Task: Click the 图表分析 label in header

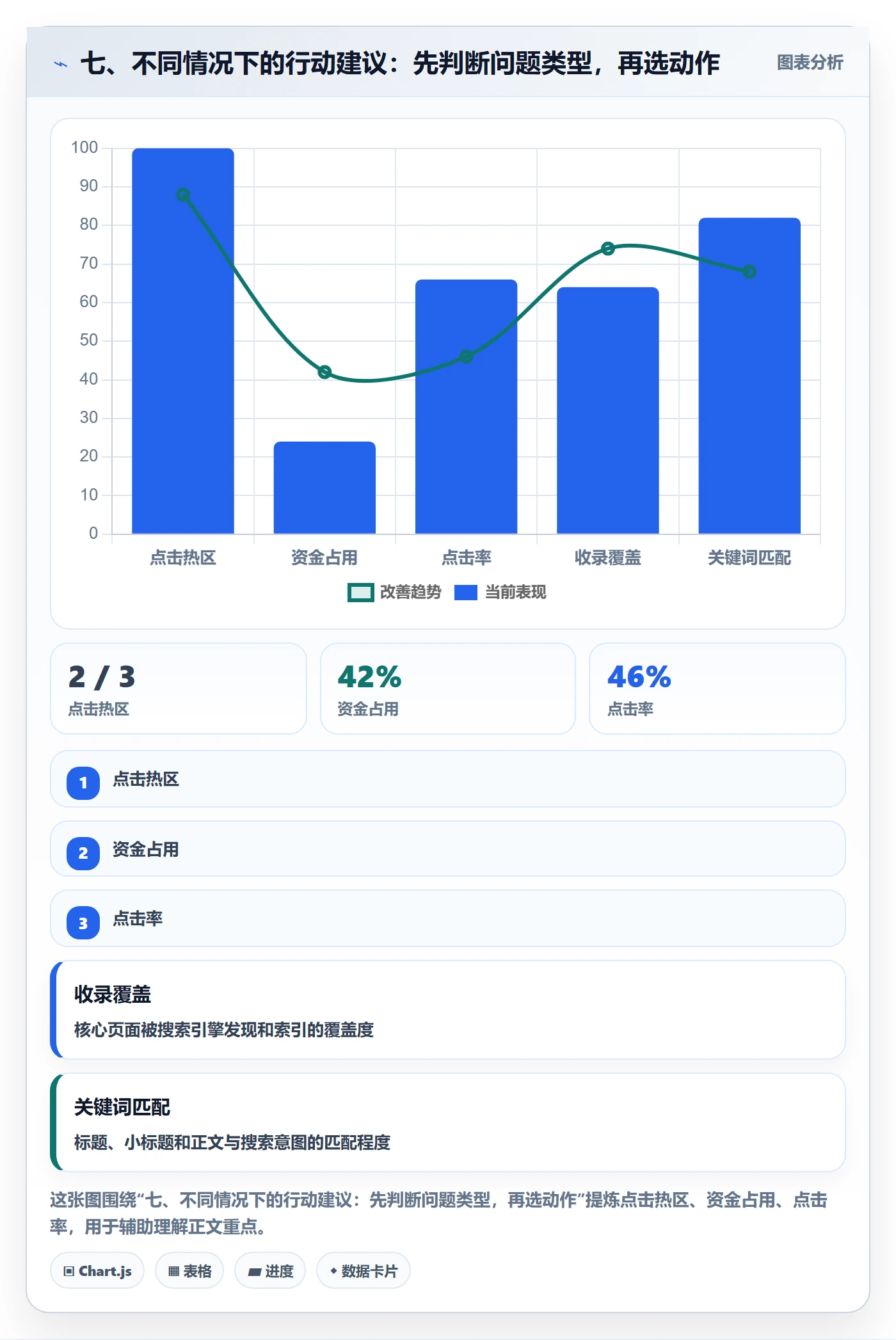Action: point(810,63)
